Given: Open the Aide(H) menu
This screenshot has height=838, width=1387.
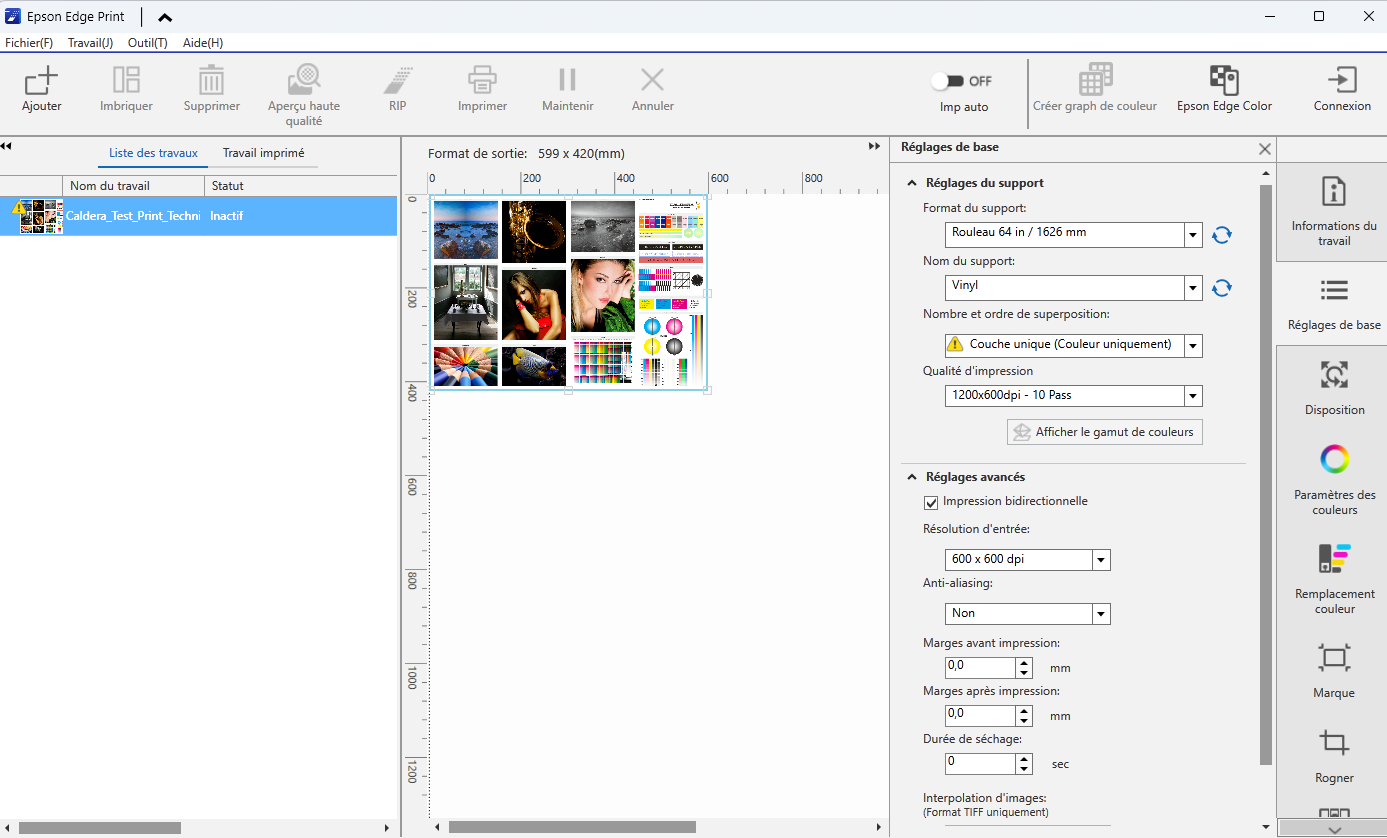Looking at the screenshot, I should [x=203, y=43].
